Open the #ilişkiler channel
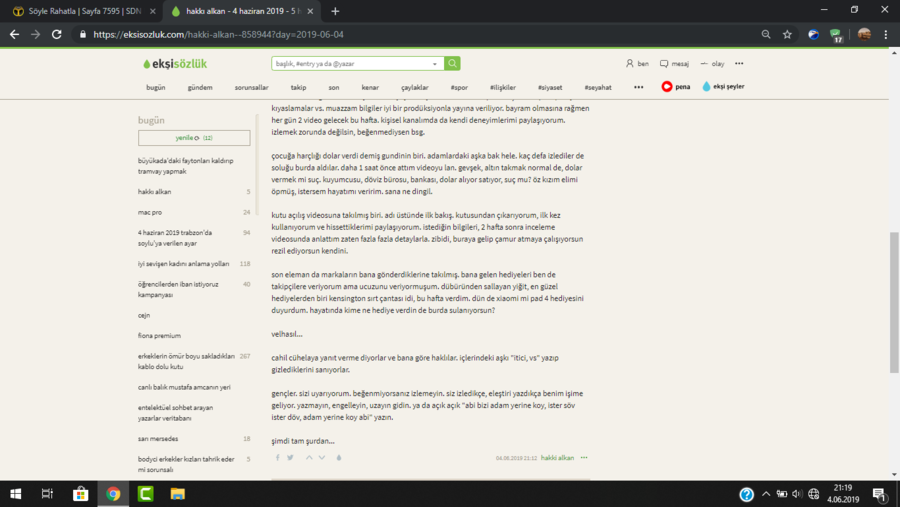The image size is (900, 507). [503, 87]
